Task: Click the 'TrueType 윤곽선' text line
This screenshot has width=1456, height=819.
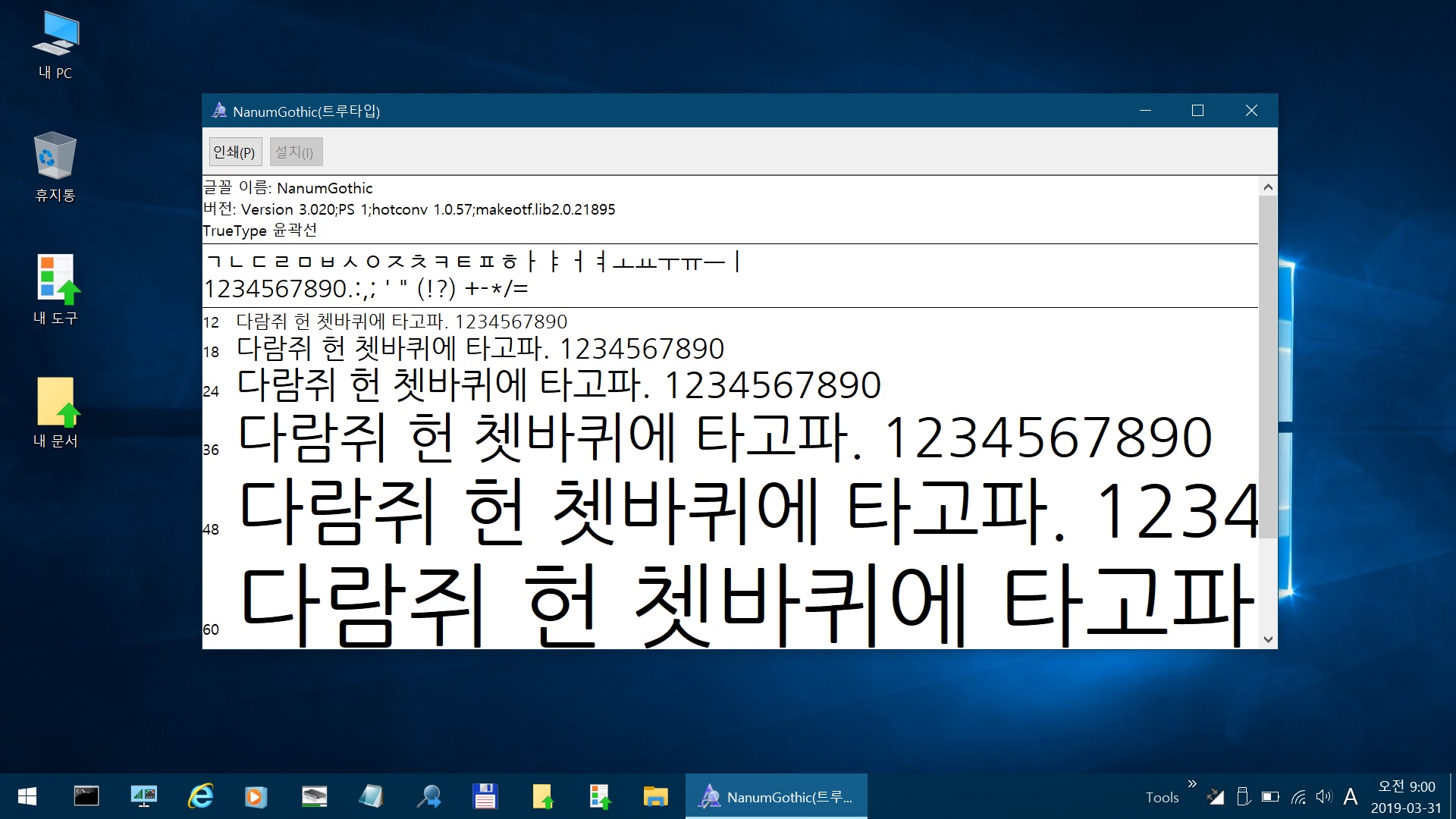Action: pyautogui.click(x=260, y=230)
